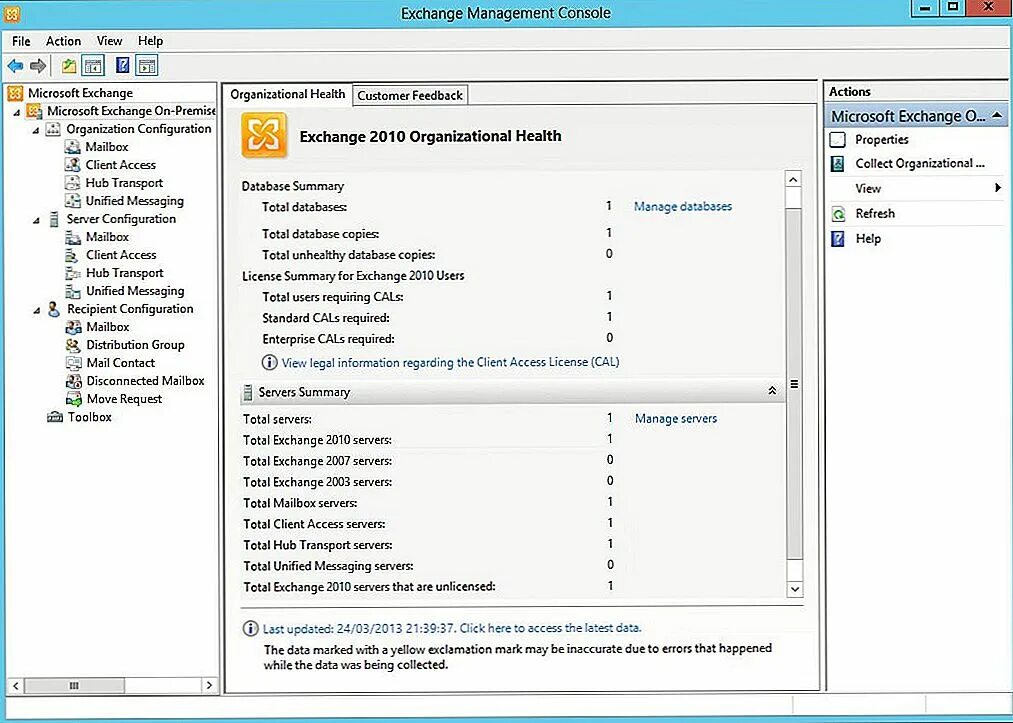Viewport: 1013px width, 723px height.
Task: Click the Organization Configuration Hub Transport icon
Action: tap(73, 183)
